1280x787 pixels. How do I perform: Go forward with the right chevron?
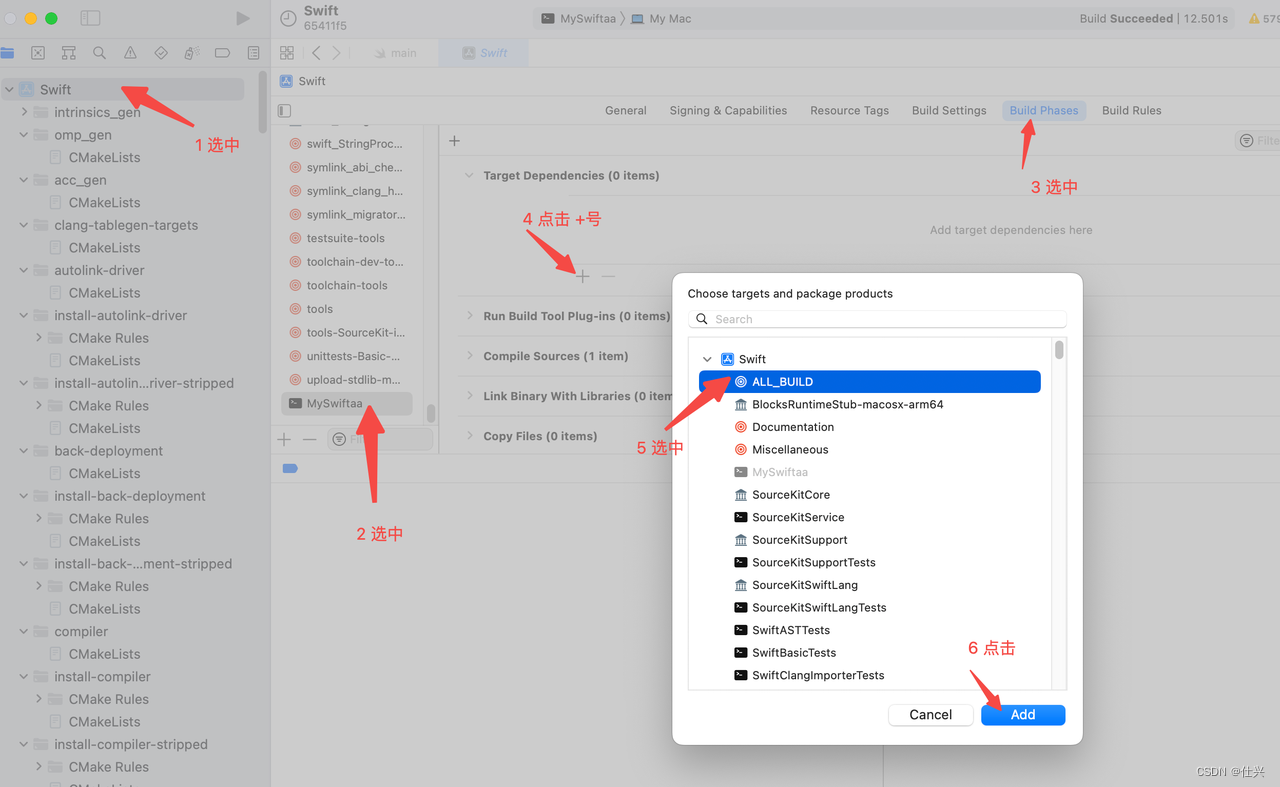pos(337,53)
